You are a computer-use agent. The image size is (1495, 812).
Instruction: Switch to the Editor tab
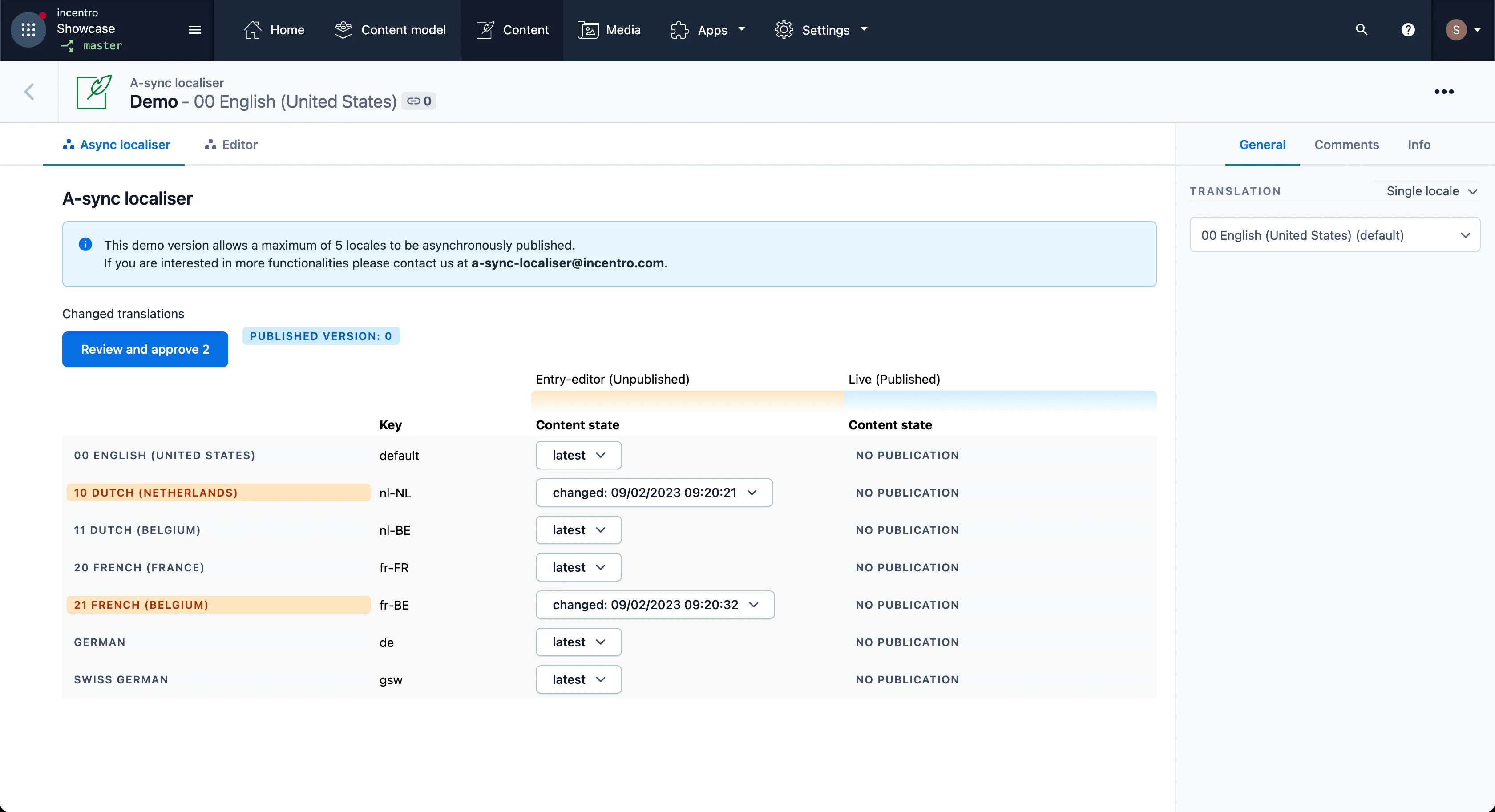coord(231,145)
